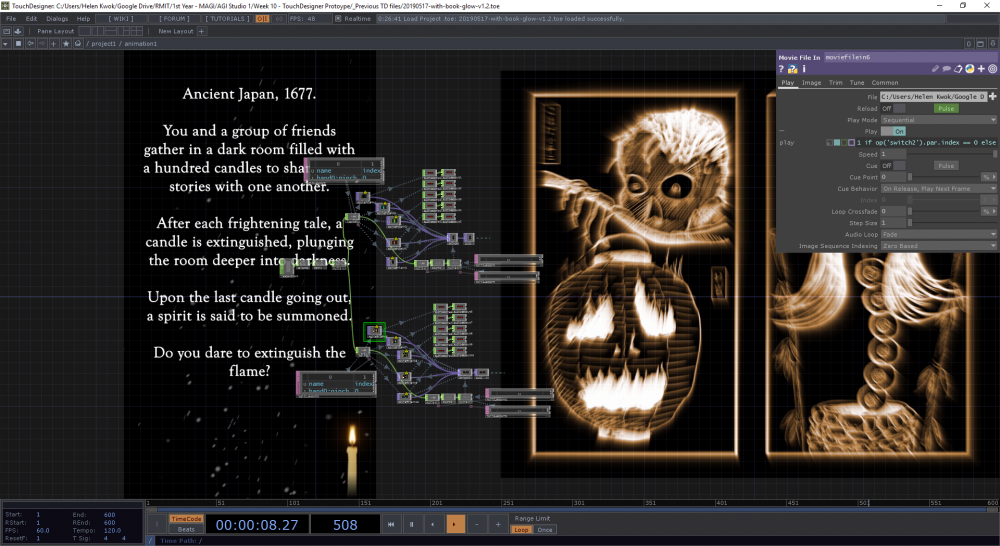The image size is (1000, 546).
Task: Click the second icon in the pane layout toolbar
Action: (x=18, y=31)
